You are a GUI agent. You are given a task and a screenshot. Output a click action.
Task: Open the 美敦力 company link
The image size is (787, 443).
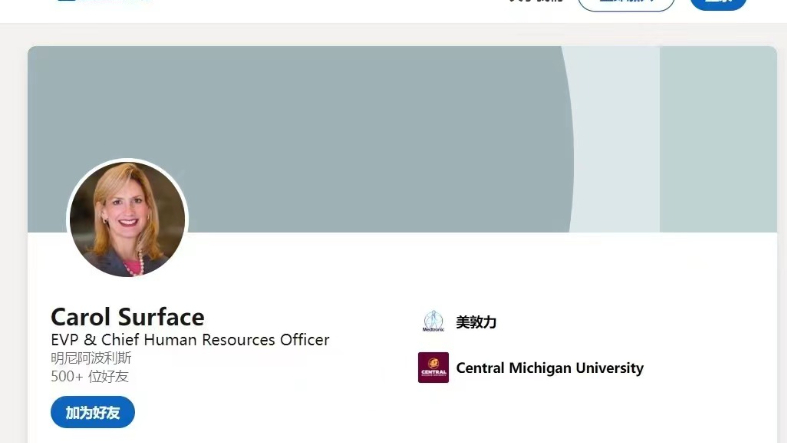(x=476, y=322)
